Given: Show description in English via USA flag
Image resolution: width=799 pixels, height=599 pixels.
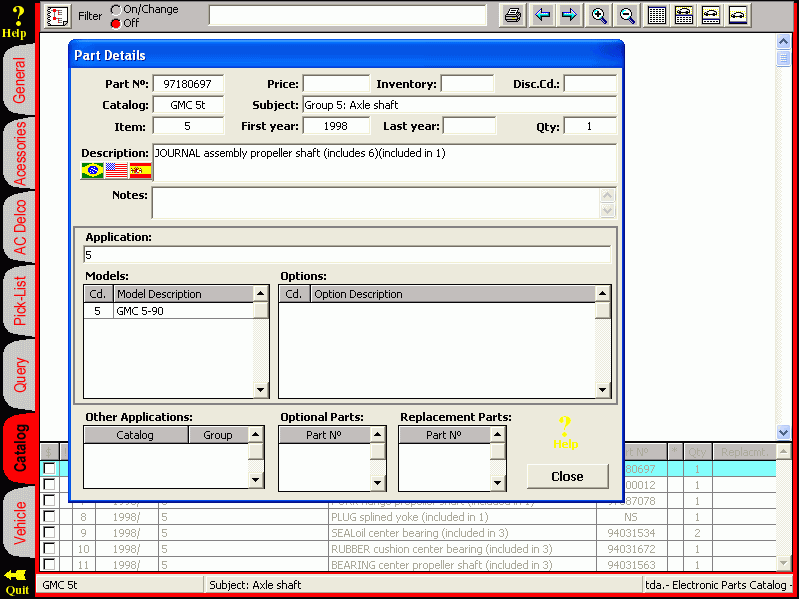Looking at the screenshot, I should tap(116, 170).
